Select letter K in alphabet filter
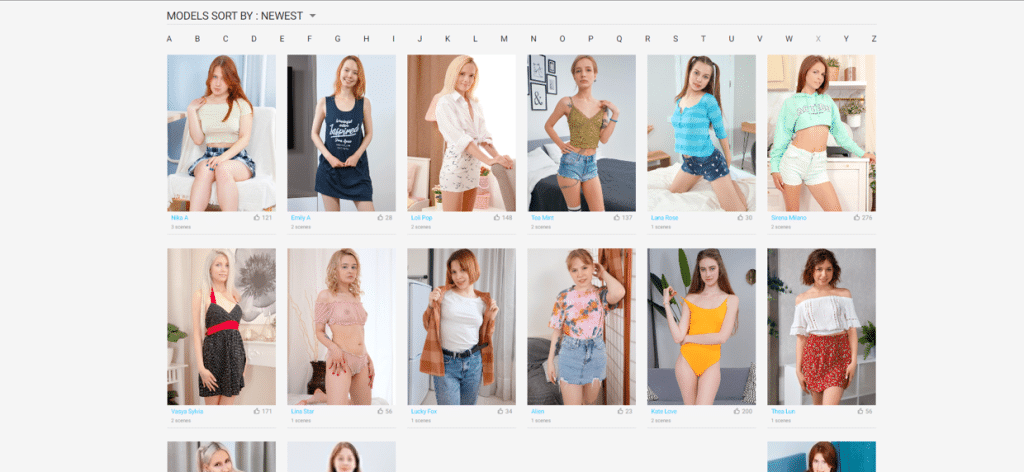This screenshot has width=1024, height=472. (x=447, y=39)
